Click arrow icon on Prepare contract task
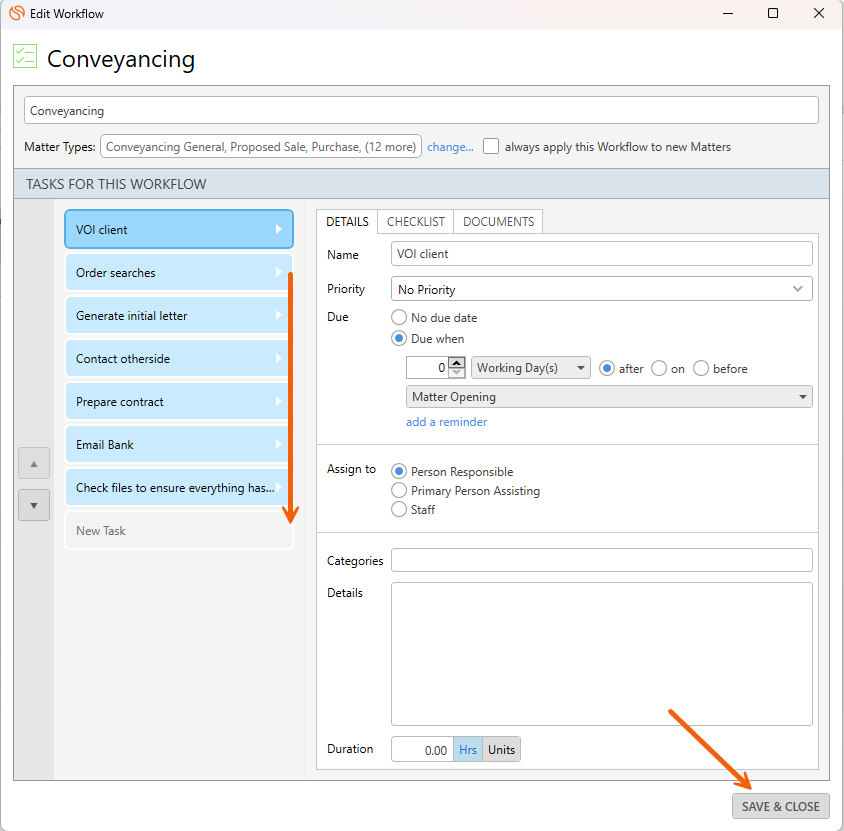This screenshot has height=831, width=844. [279, 402]
